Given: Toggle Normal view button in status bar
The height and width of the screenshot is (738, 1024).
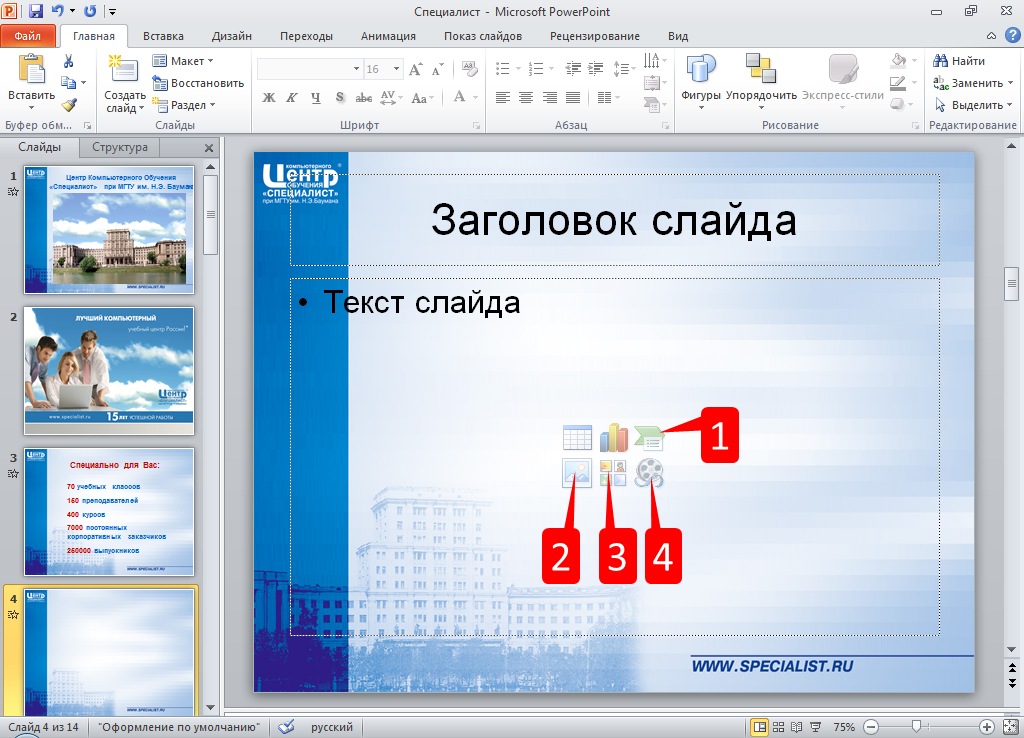Looking at the screenshot, I should pyautogui.click(x=760, y=727).
